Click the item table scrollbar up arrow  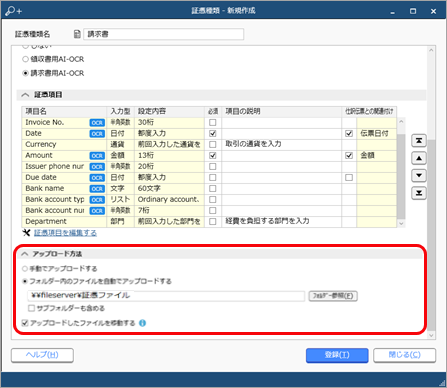pyautogui.click(x=401, y=121)
